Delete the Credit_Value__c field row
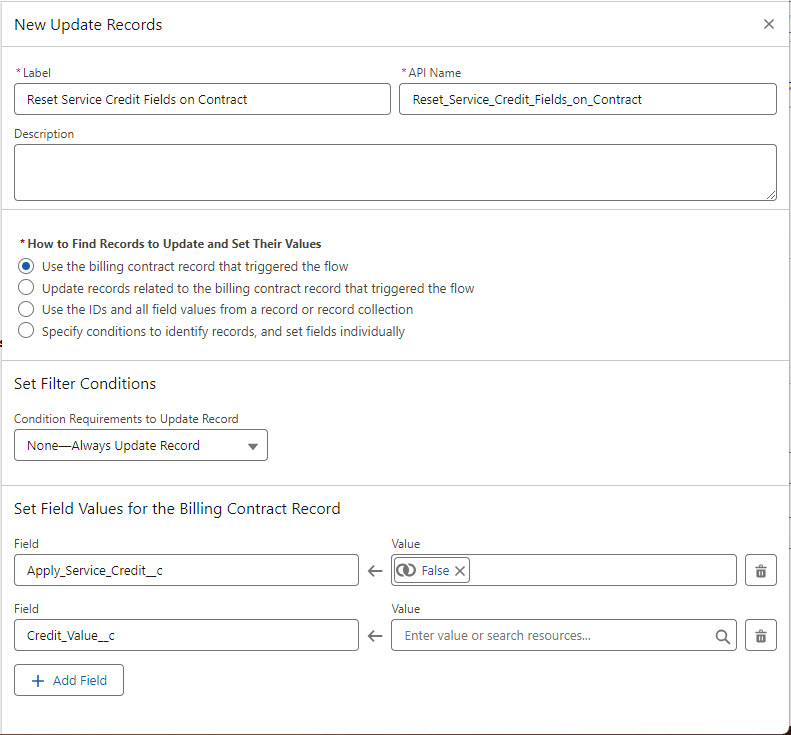 pos(760,635)
